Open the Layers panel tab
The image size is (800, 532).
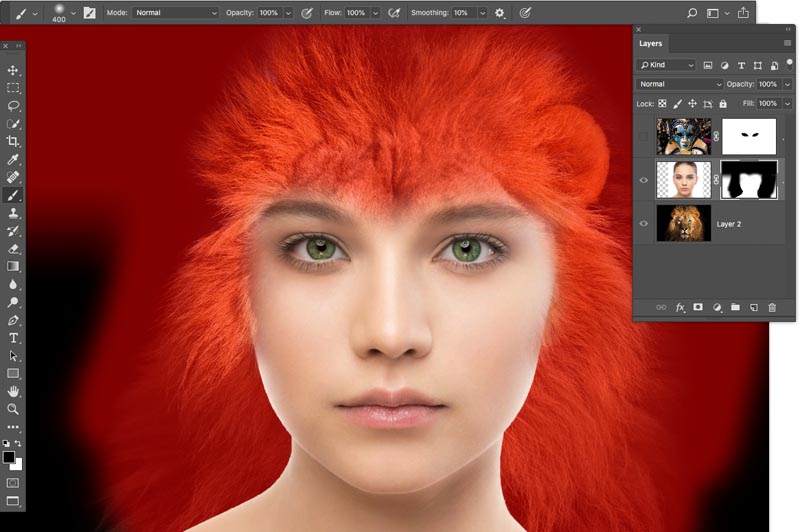(x=651, y=44)
